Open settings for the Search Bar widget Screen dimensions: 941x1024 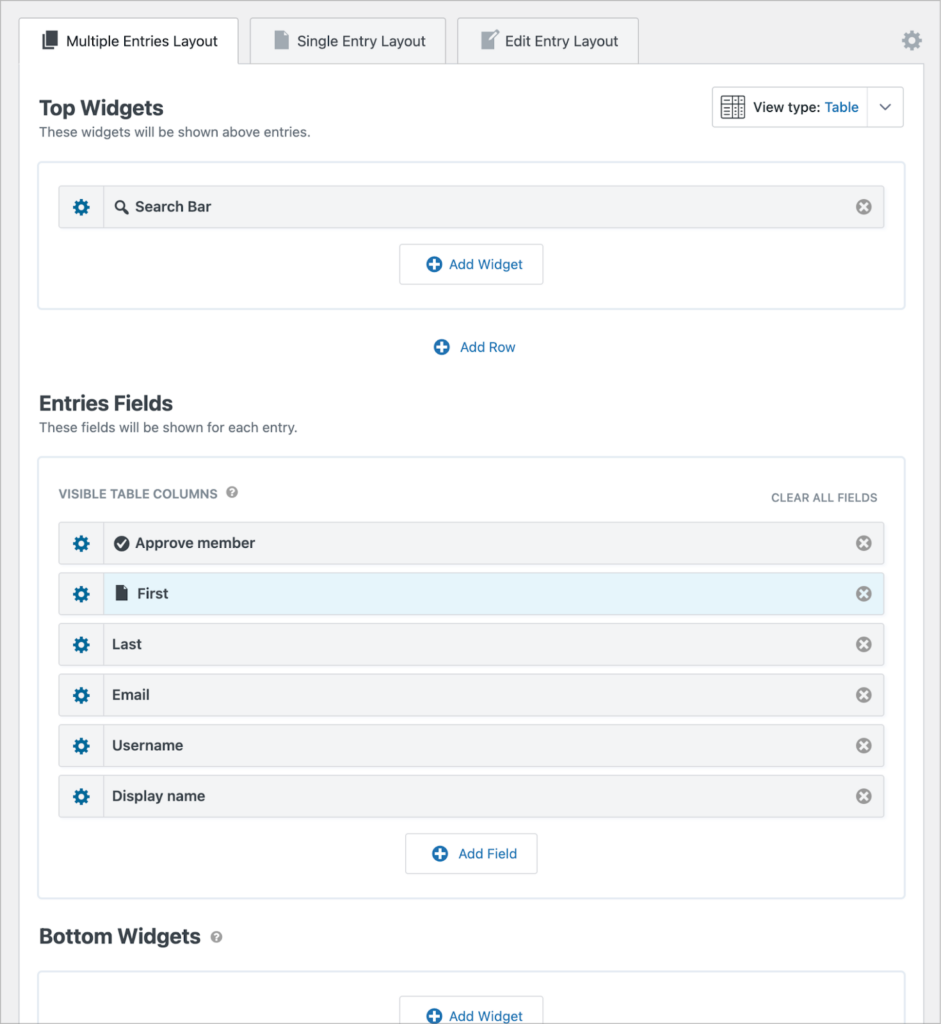tap(81, 207)
